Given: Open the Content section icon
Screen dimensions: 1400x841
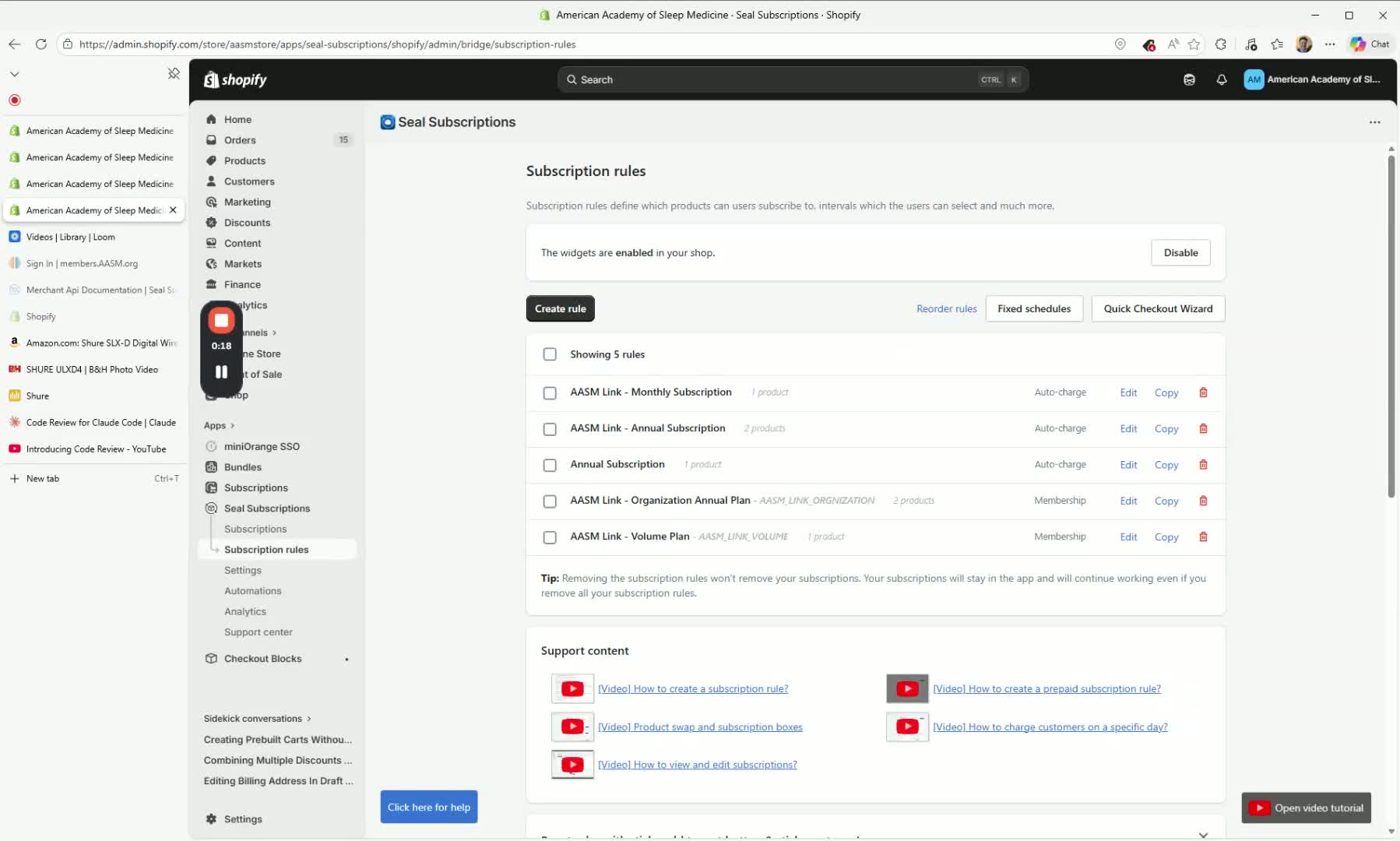Looking at the screenshot, I should point(211,243).
